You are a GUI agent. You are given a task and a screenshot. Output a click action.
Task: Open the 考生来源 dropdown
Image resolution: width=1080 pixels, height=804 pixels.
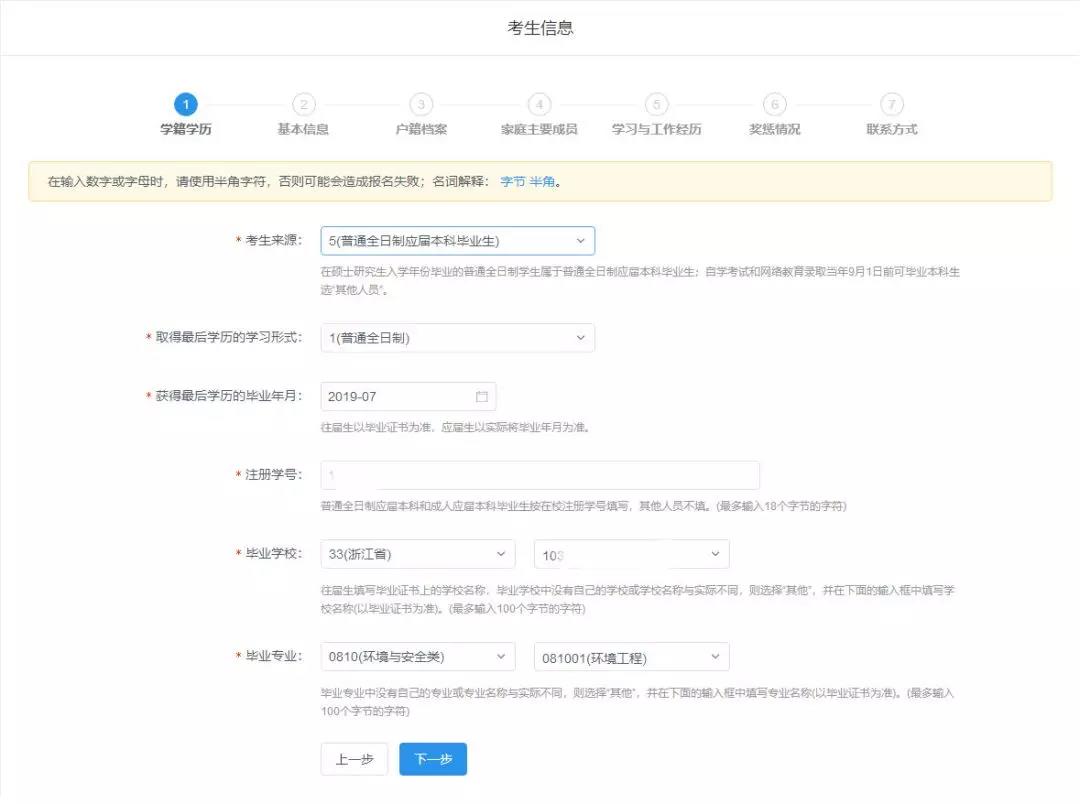tap(456, 240)
